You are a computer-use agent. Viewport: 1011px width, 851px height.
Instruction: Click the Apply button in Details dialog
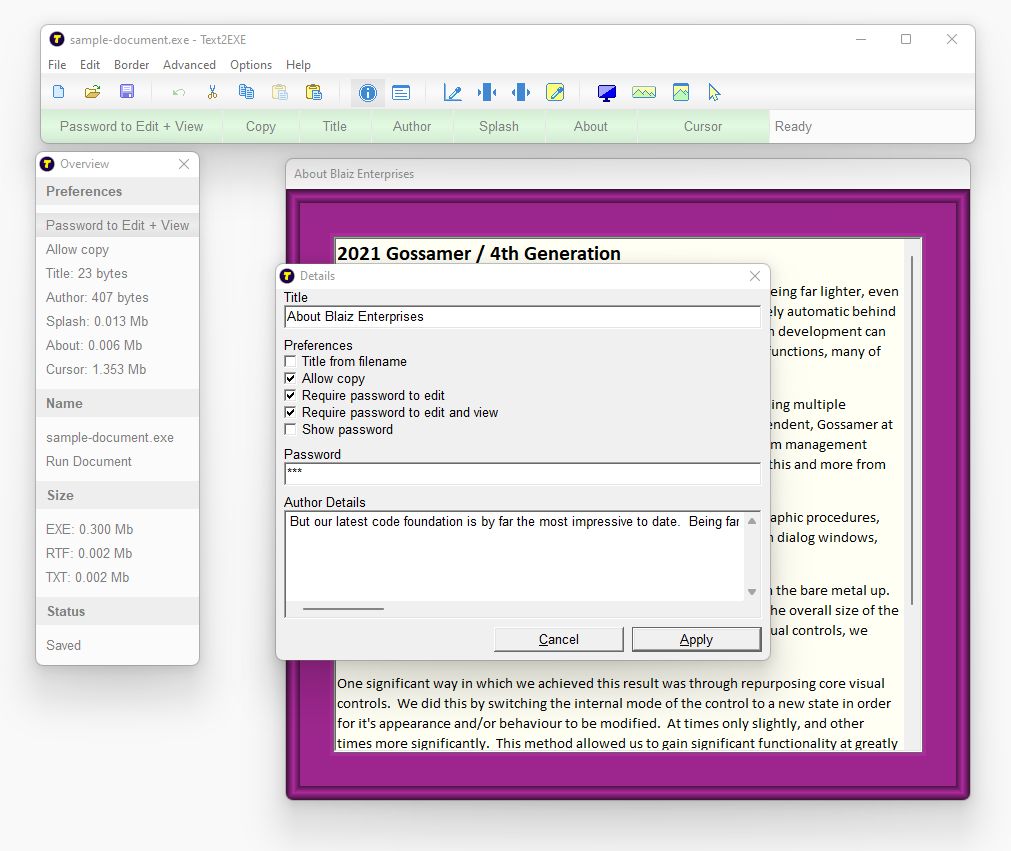point(696,639)
